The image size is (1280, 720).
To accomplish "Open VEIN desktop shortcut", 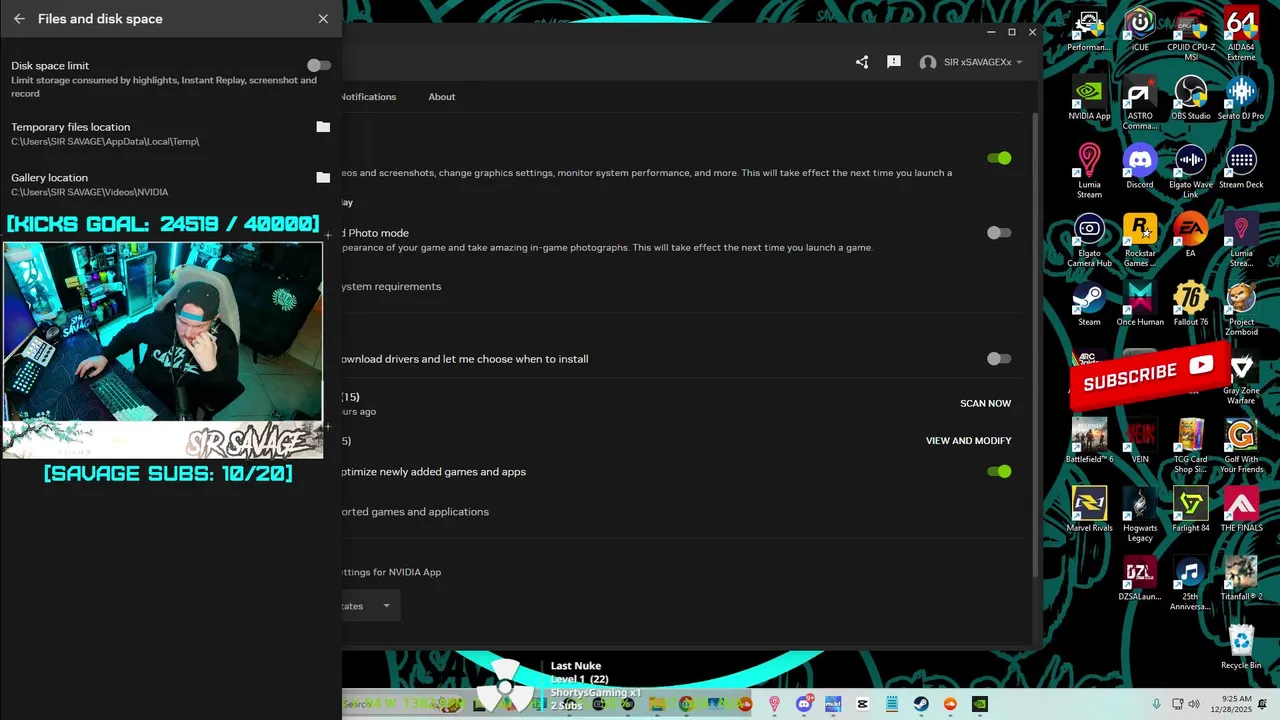I will [x=1140, y=442].
